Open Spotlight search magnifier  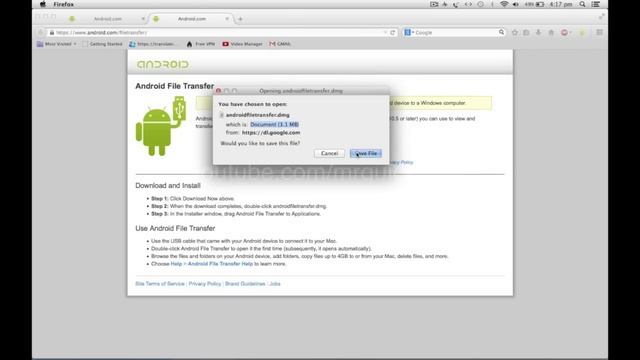pyautogui.click(x=582, y=4)
